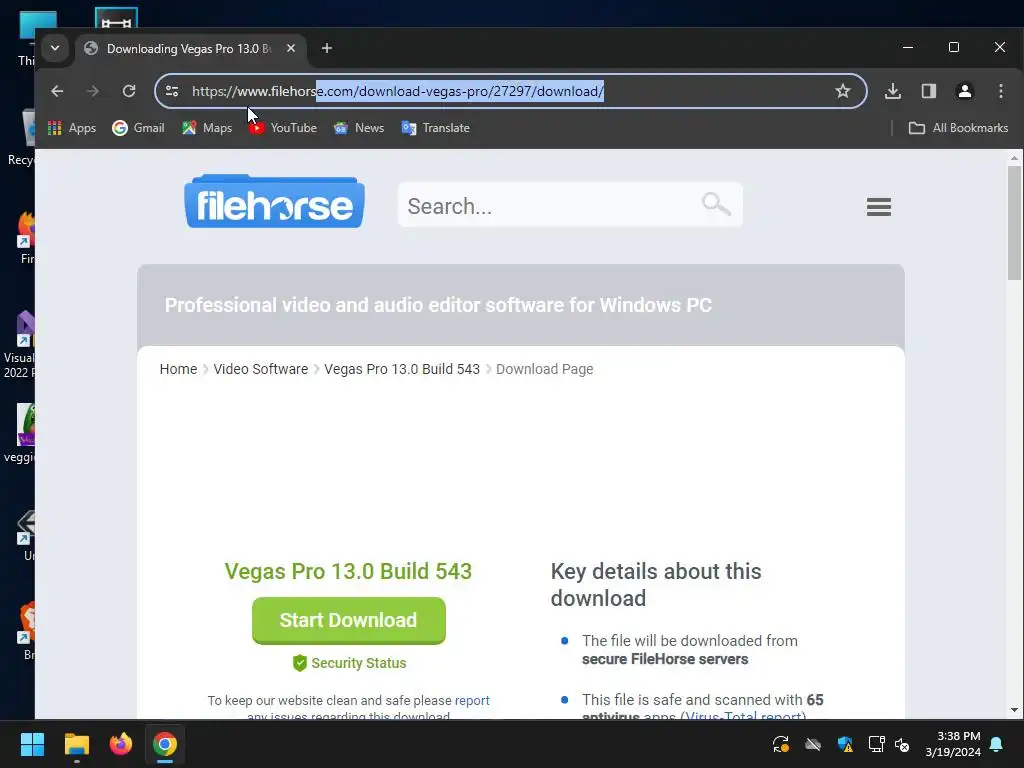Image resolution: width=1024 pixels, height=768 pixels.
Task: Open File Explorer from taskbar
Action: tap(76, 744)
